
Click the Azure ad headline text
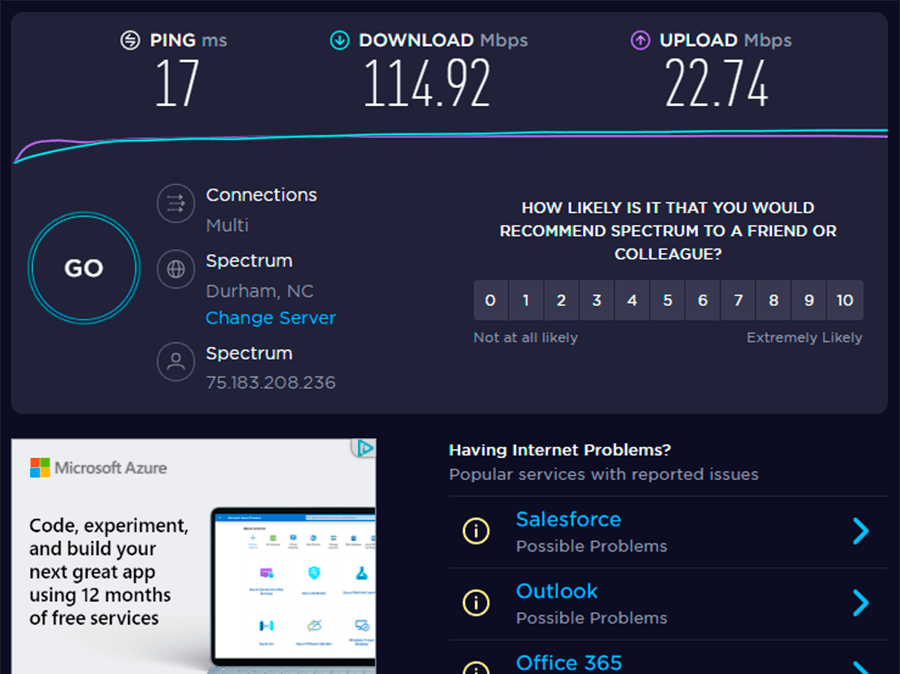(x=108, y=572)
